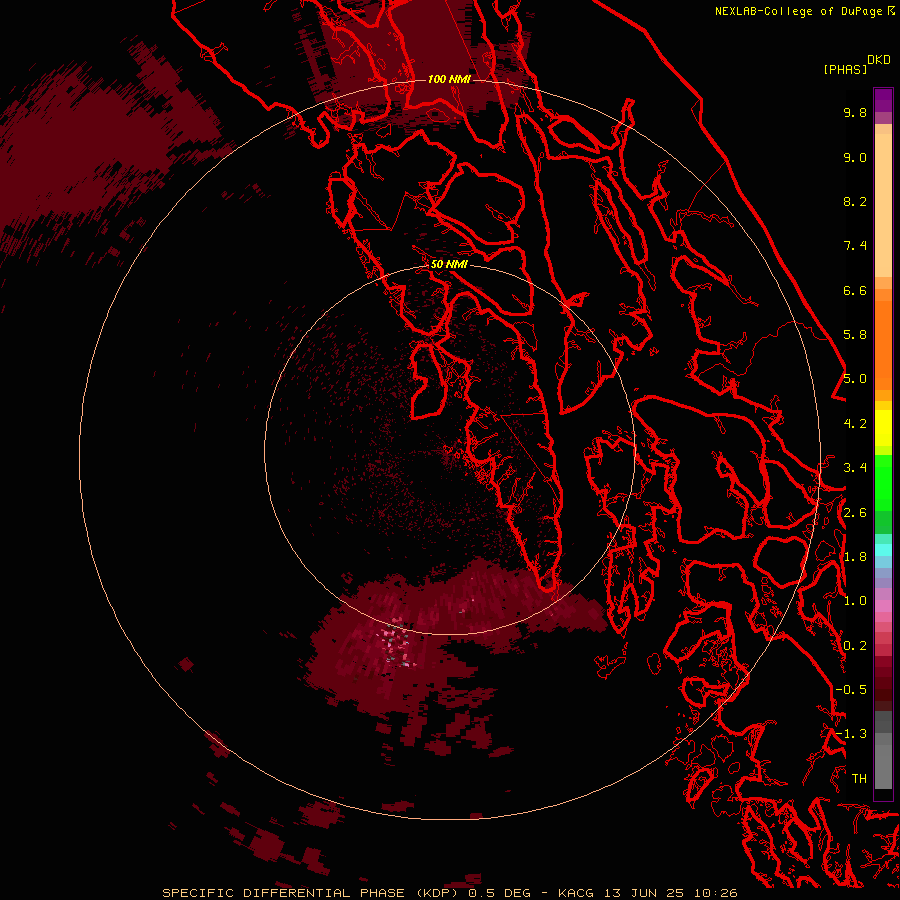Click the 100 NMI range ring label
This screenshot has width=900, height=900.
(449, 79)
